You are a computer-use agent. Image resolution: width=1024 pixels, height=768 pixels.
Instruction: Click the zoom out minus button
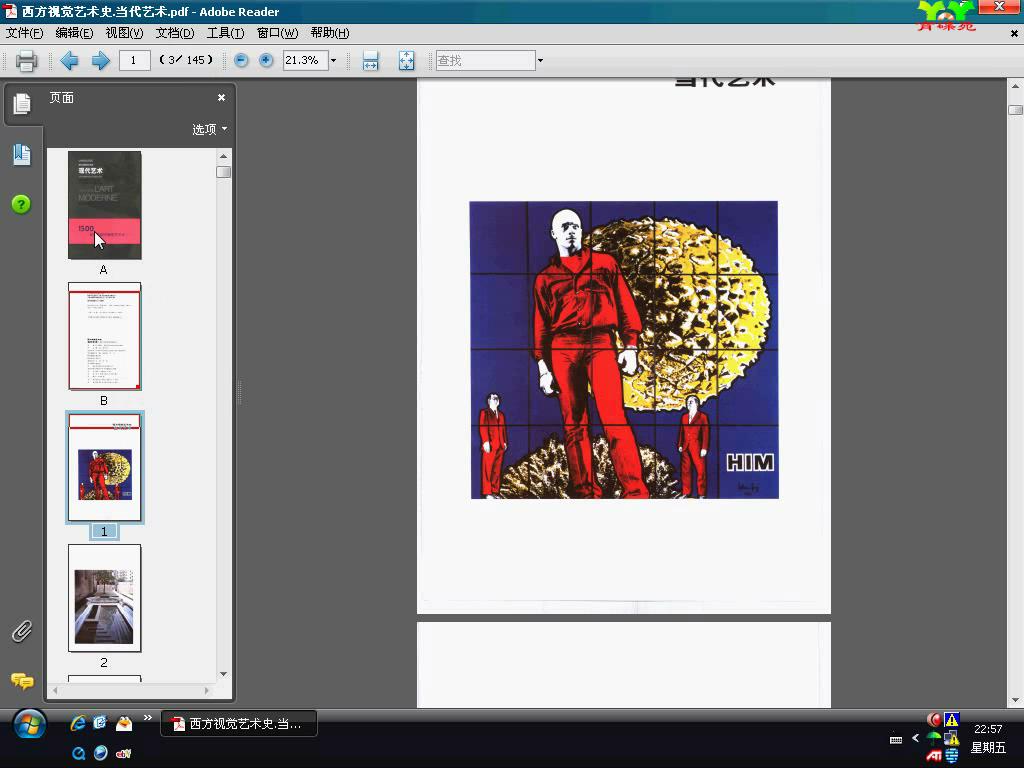point(241,61)
